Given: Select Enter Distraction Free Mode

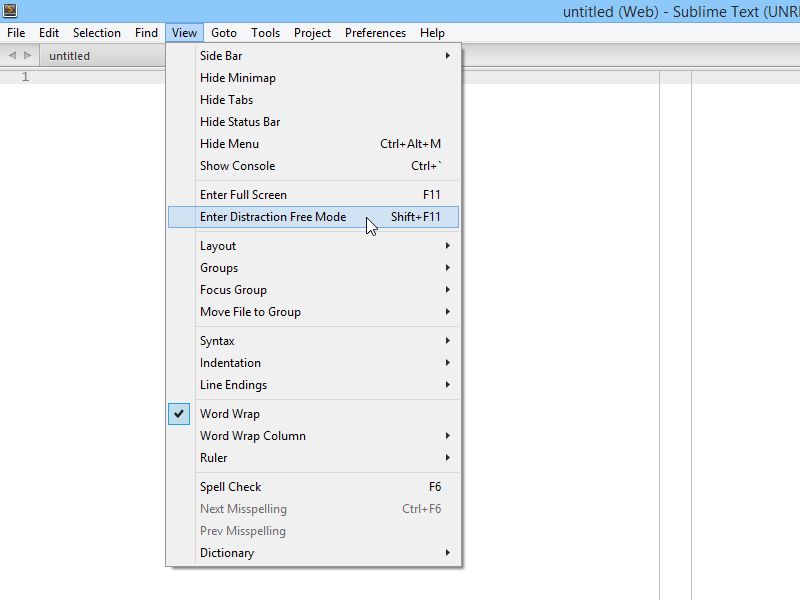Looking at the screenshot, I should (x=313, y=217).
